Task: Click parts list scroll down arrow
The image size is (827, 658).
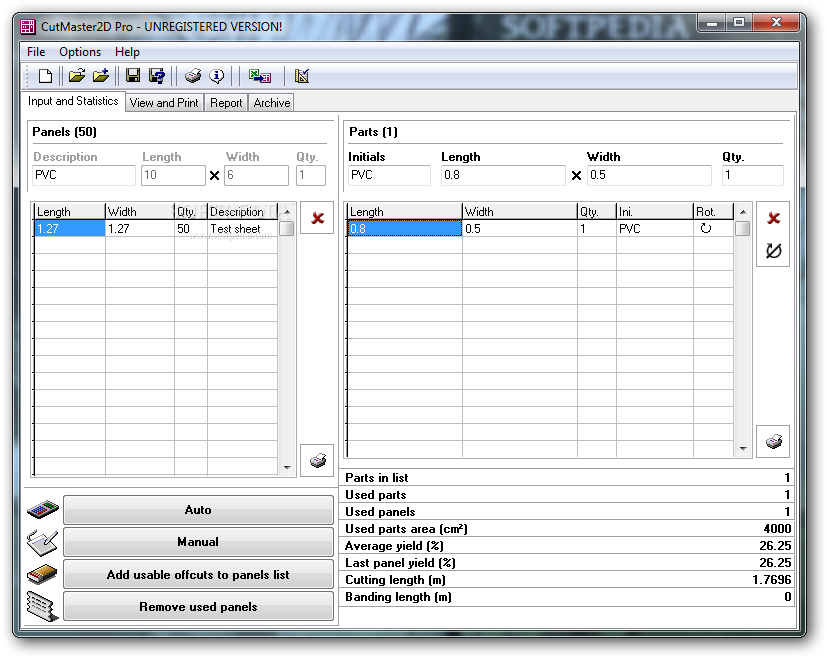Action: (743, 449)
